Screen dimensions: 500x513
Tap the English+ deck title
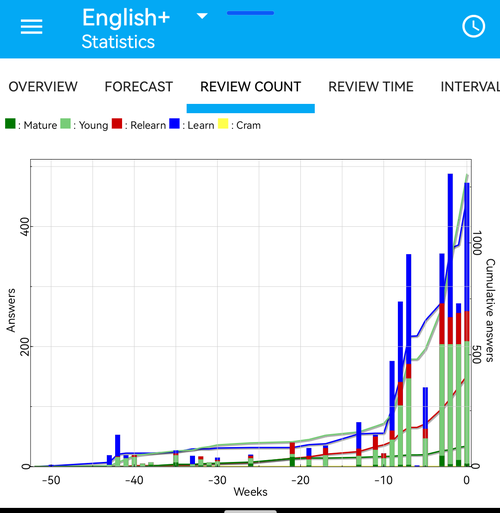[126, 17]
